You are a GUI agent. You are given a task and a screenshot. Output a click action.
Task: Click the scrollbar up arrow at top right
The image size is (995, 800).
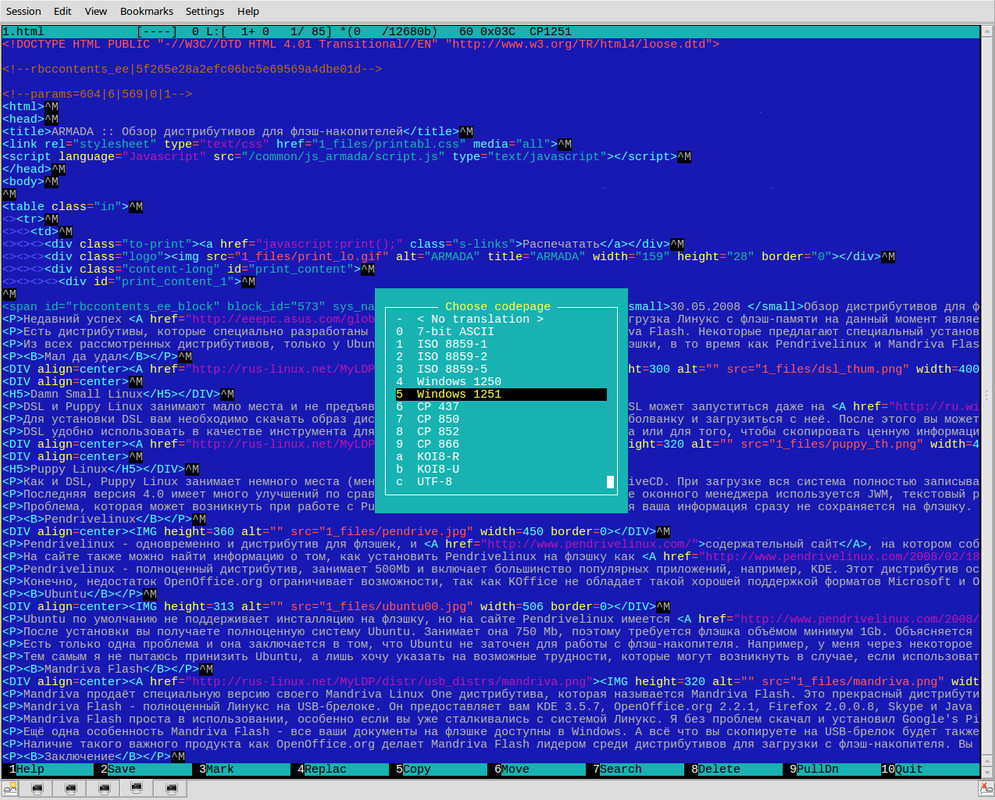(987, 30)
